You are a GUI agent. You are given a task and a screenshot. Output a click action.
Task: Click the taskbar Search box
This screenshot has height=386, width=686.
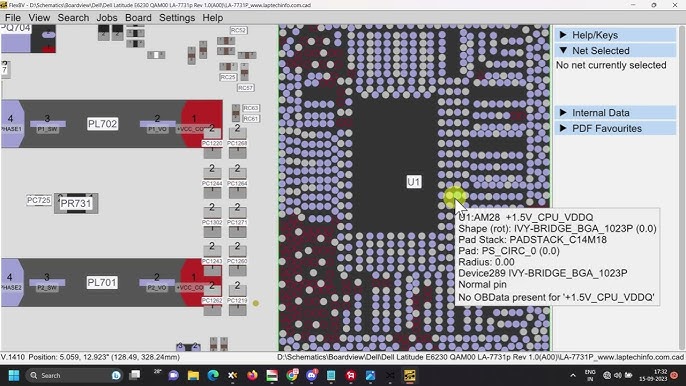(x=74, y=375)
